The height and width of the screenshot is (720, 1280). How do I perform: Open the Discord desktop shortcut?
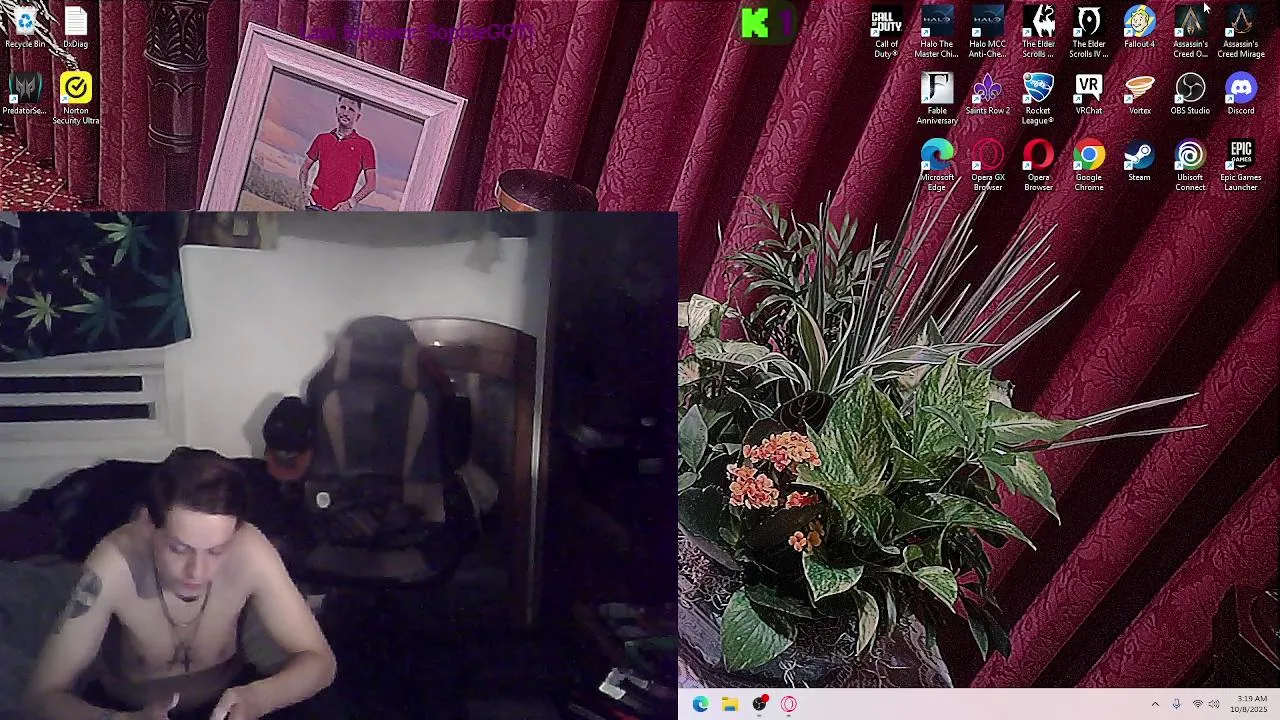[1241, 94]
